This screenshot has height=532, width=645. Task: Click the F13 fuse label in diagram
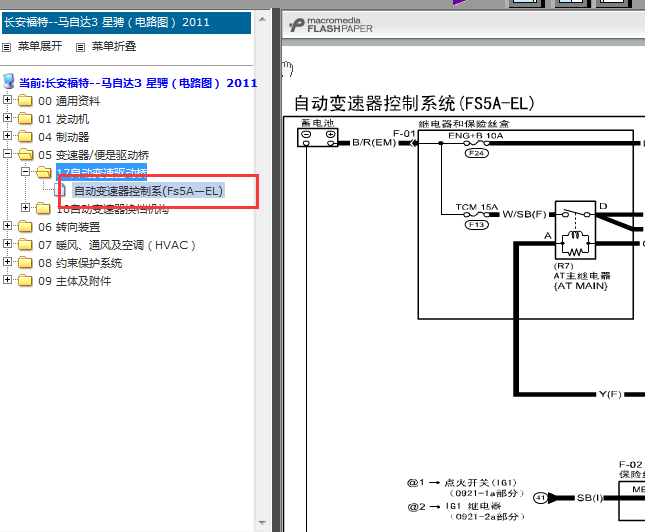tap(476, 225)
